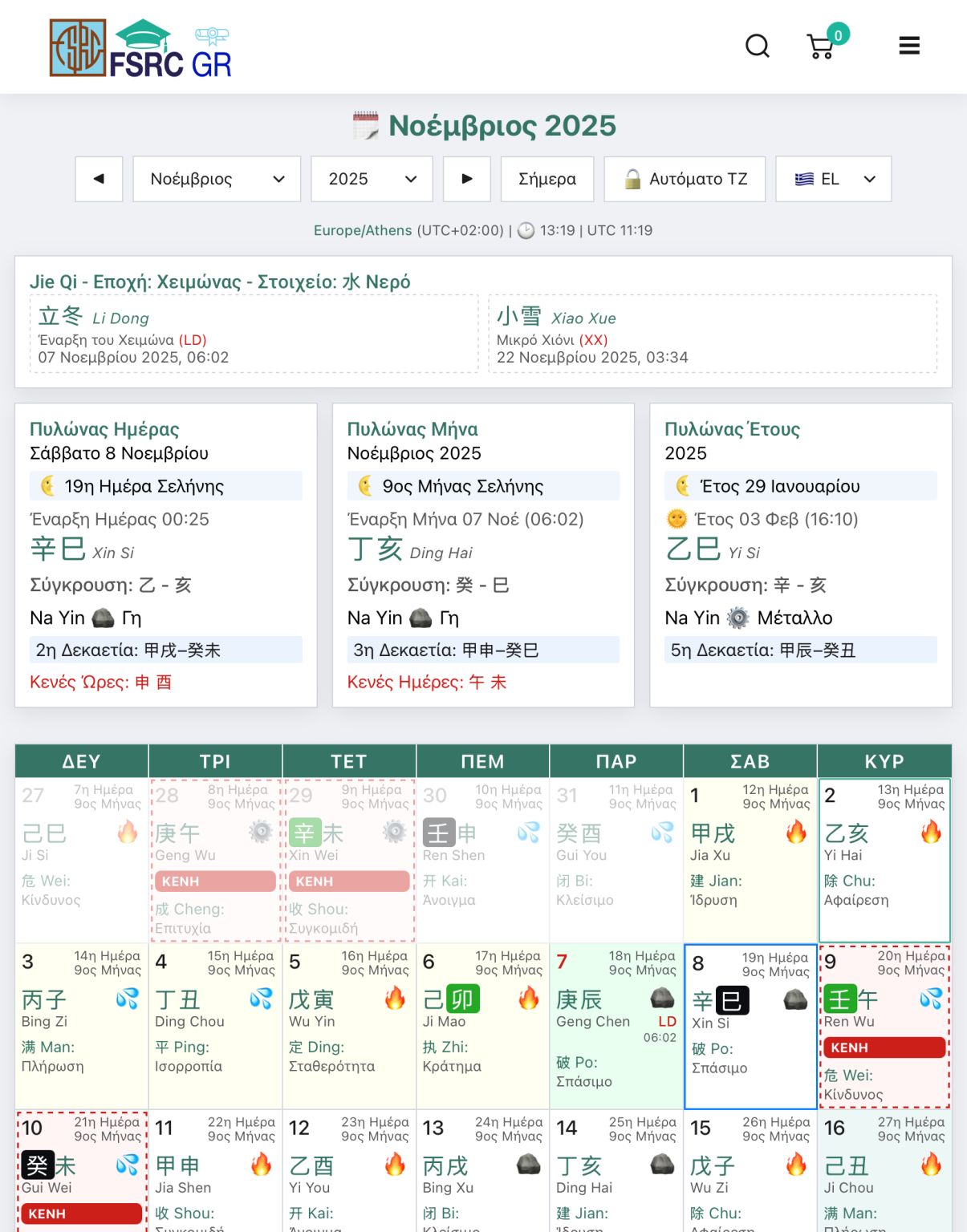The height and width of the screenshot is (1232, 967).
Task: Click the ΔΕΥ column header
Action: point(82,761)
